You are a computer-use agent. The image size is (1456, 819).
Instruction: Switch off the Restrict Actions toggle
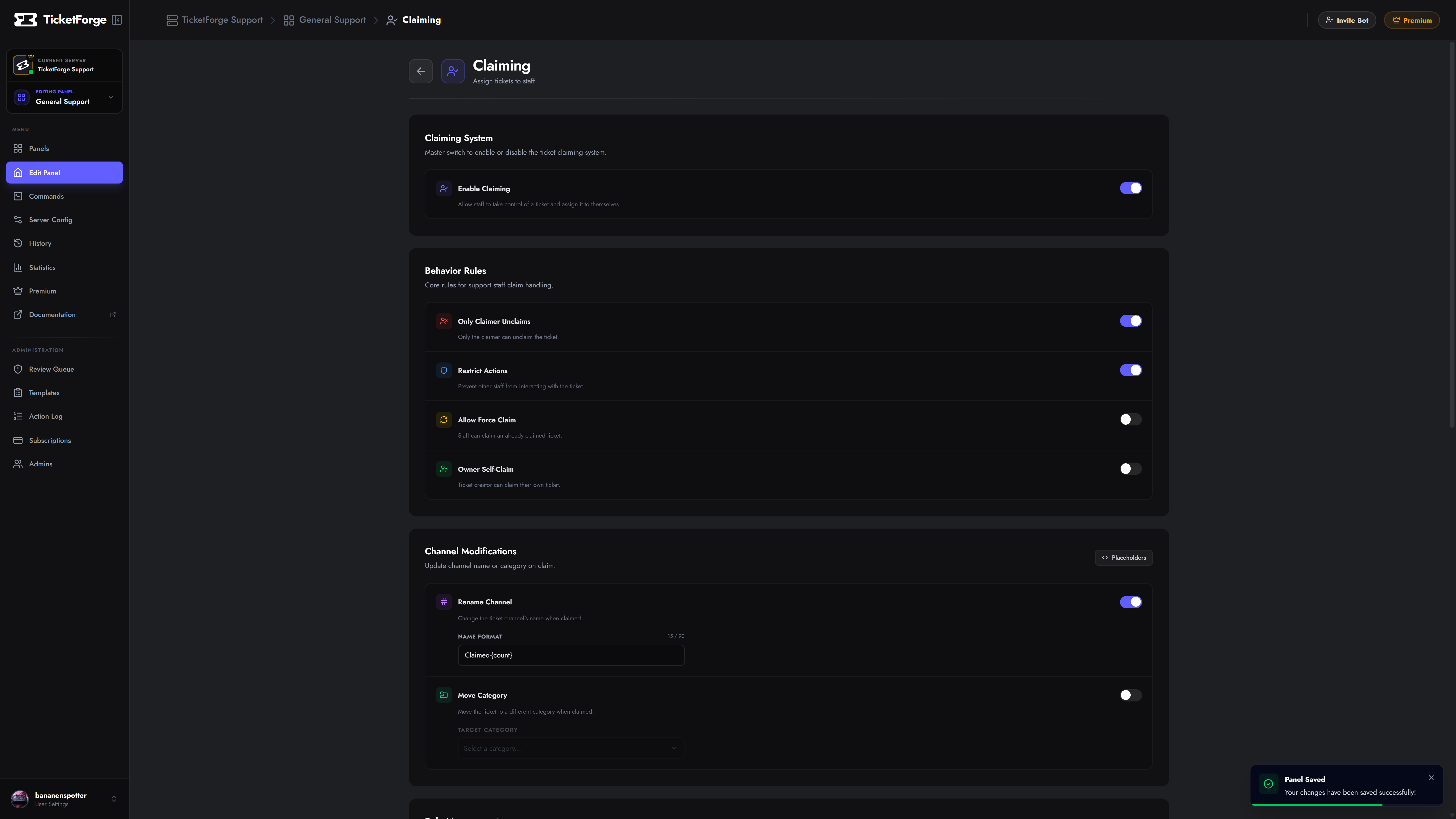(1130, 370)
